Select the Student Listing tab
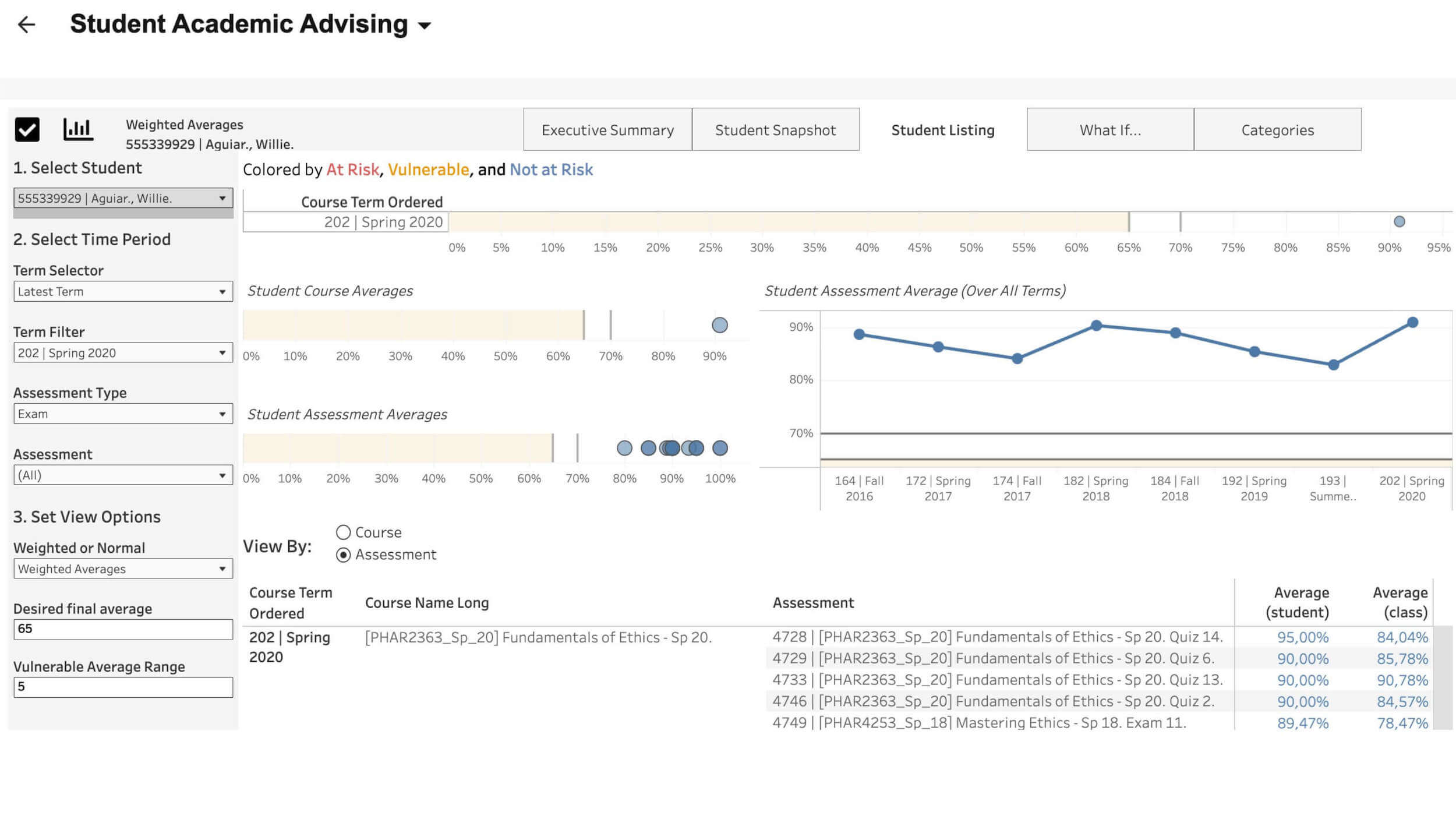Screen dimensions: 1456x819 (x=943, y=129)
